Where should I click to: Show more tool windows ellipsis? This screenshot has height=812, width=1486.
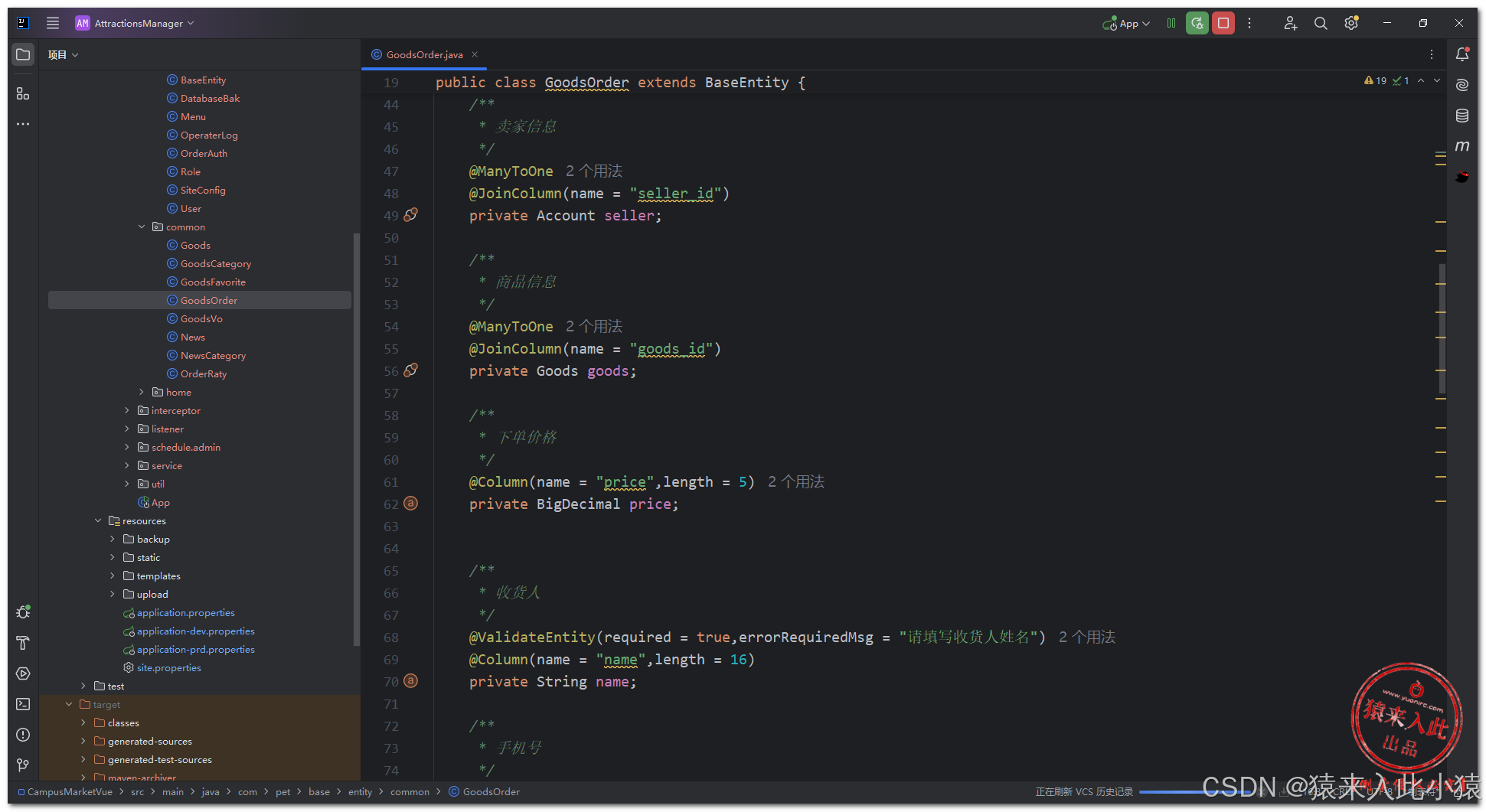[x=23, y=124]
